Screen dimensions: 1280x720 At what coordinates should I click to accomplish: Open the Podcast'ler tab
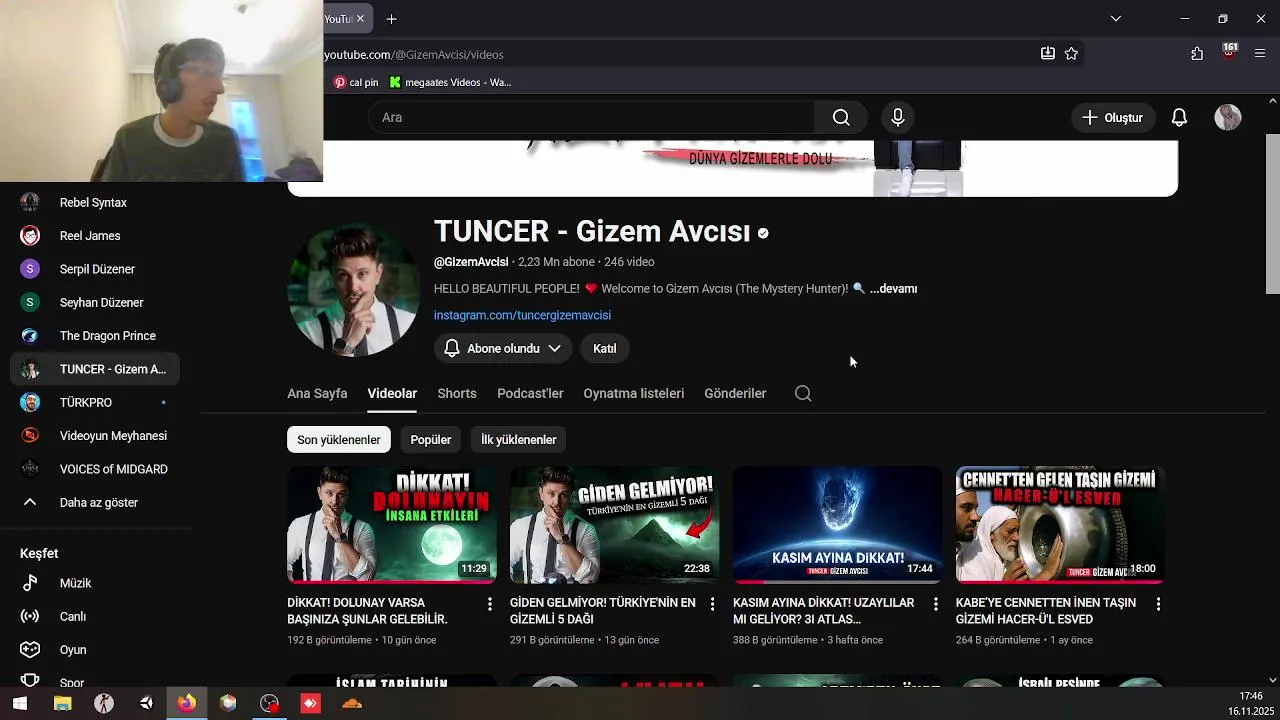pos(530,393)
